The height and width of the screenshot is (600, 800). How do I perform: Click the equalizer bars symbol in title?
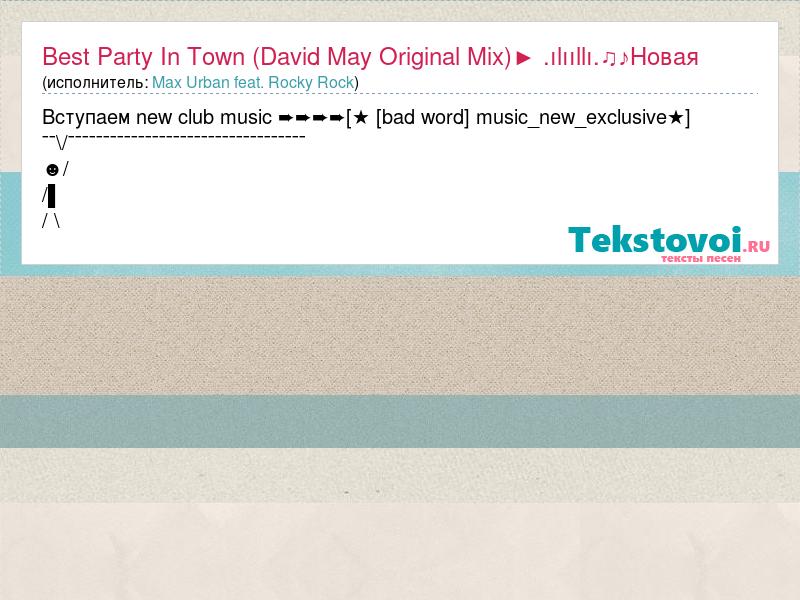pyautogui.click(x=571, y=58)
